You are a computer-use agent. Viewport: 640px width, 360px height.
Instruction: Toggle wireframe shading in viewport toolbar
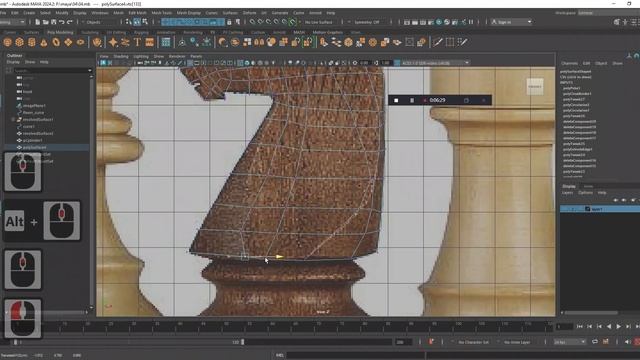tap(240, 63)
